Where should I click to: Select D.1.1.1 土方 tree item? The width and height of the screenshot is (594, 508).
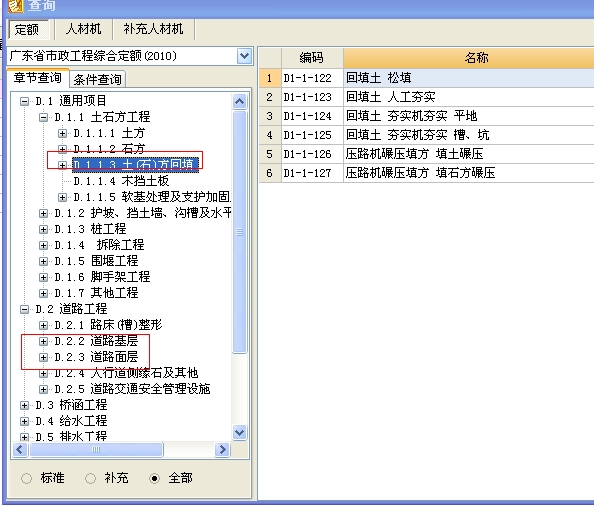(x=109, y=133)
